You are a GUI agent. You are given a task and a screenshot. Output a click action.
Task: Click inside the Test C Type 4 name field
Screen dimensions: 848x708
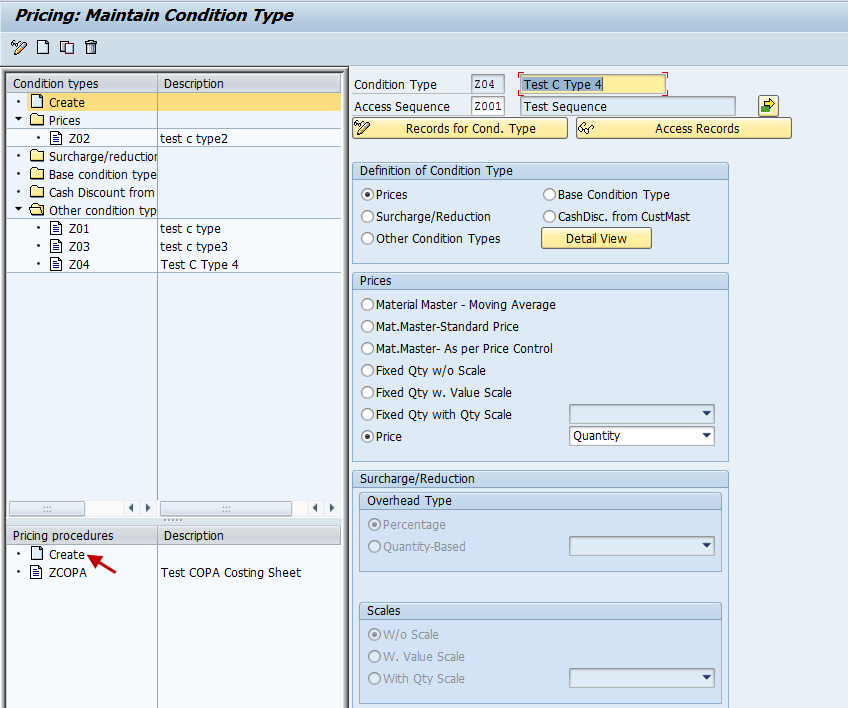[x=590, y=84]
